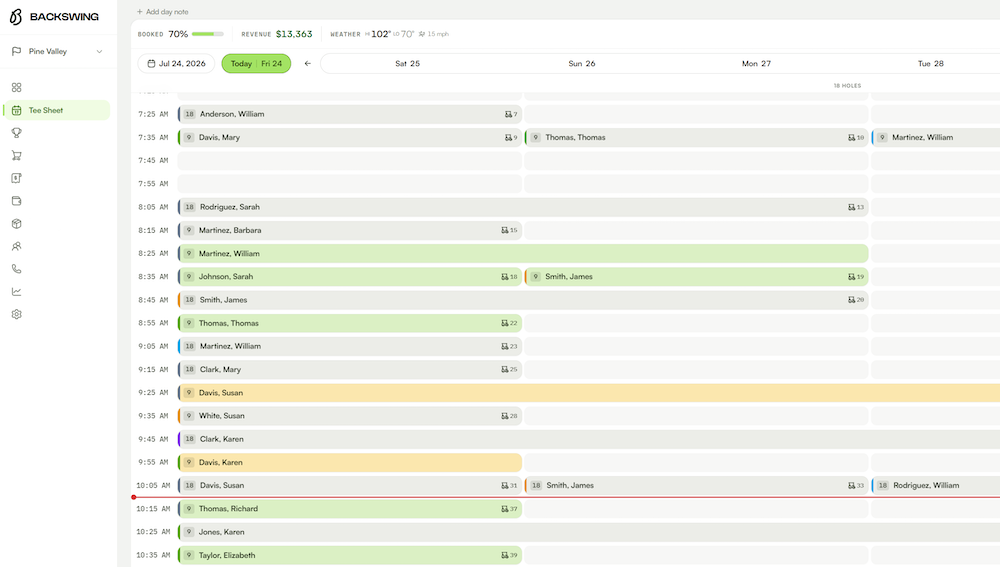Open the Davis, Susan 9:25 AM booking
Screen dimensions: 1000x567
click(589, 392)
